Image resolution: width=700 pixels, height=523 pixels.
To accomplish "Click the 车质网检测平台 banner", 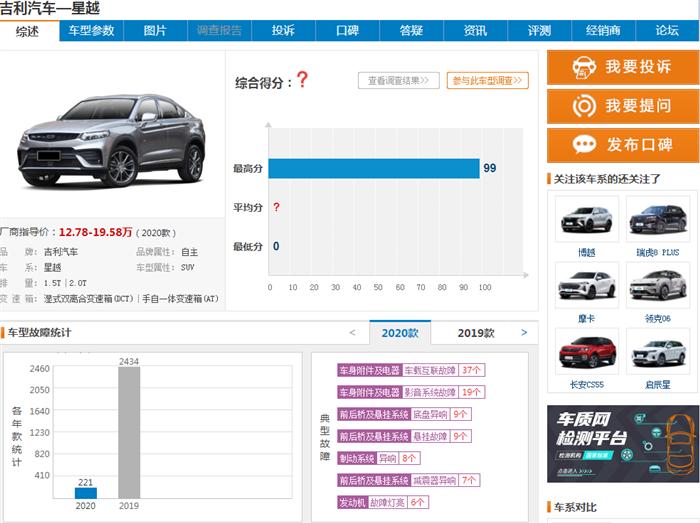I will [x=623, y=444].
